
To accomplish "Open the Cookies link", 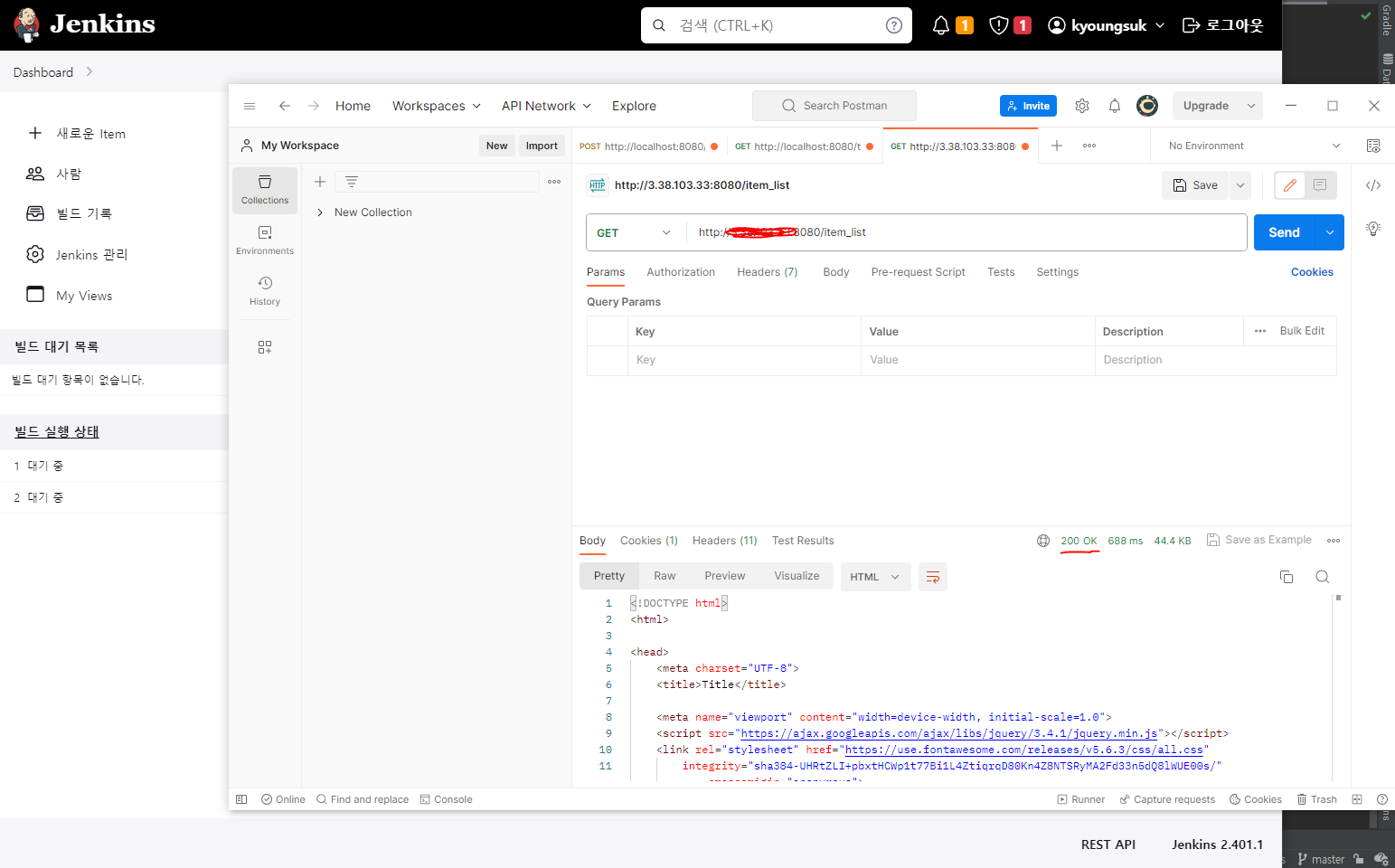I will tap(1312, 272).
